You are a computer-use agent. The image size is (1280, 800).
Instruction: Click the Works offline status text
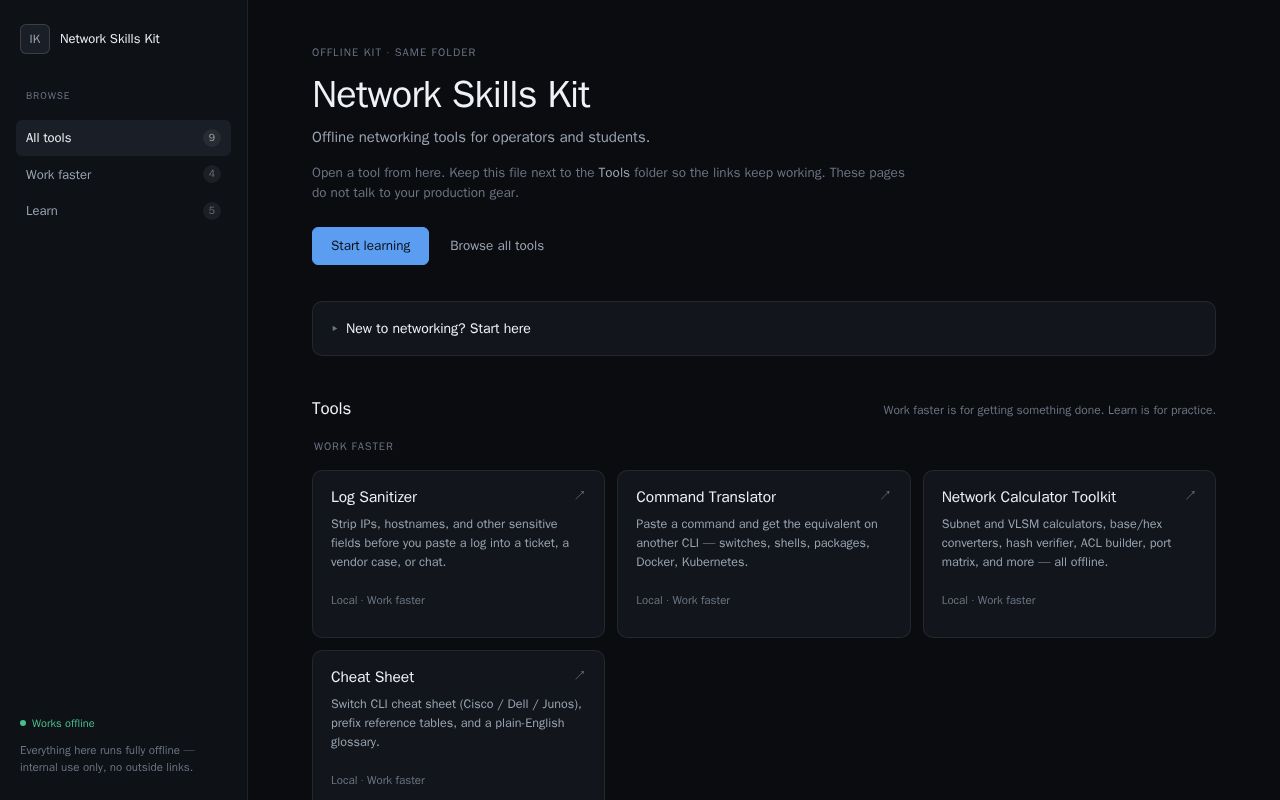click(x=63, y=723)
